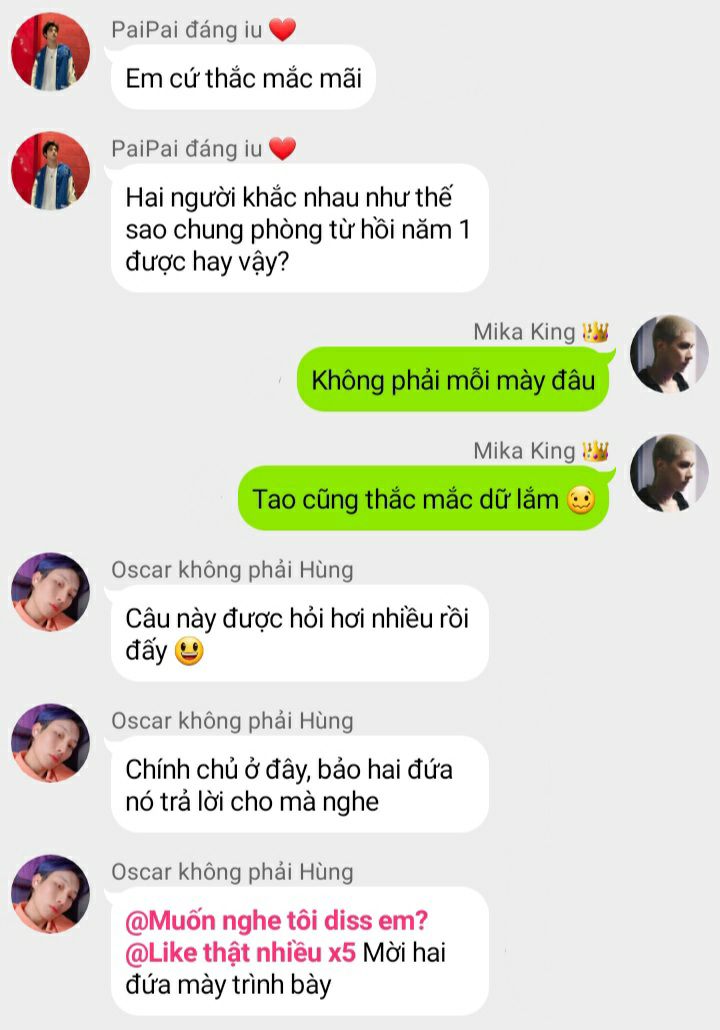Select the 'Câu này được hỏi hơi nhiều' bubble
The width and height of the screenshot is (720, 1030).
(x=300, y=634)
